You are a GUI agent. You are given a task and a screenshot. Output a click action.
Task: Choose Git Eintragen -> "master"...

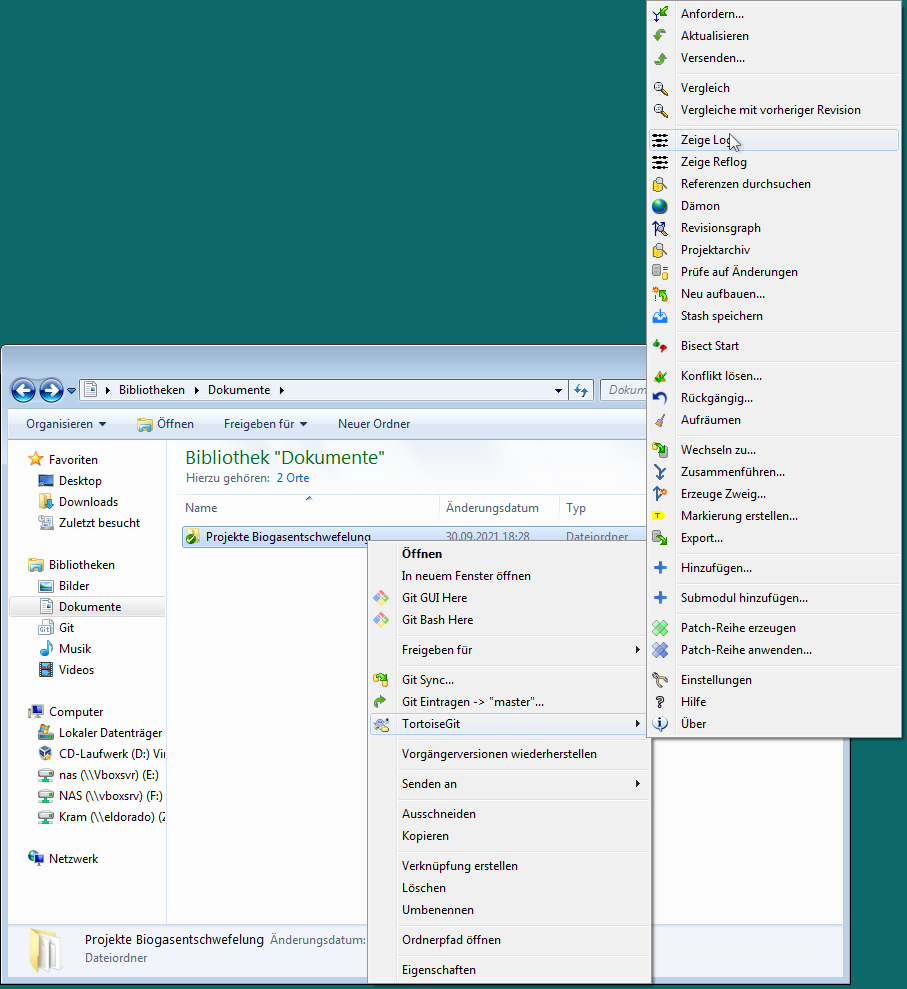point(510,702)
